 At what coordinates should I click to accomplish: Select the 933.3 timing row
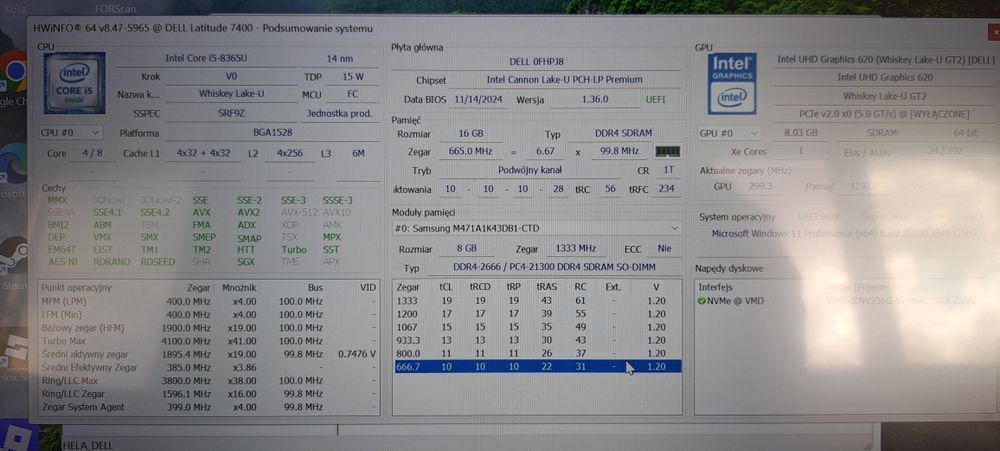(x=538, y=340)
